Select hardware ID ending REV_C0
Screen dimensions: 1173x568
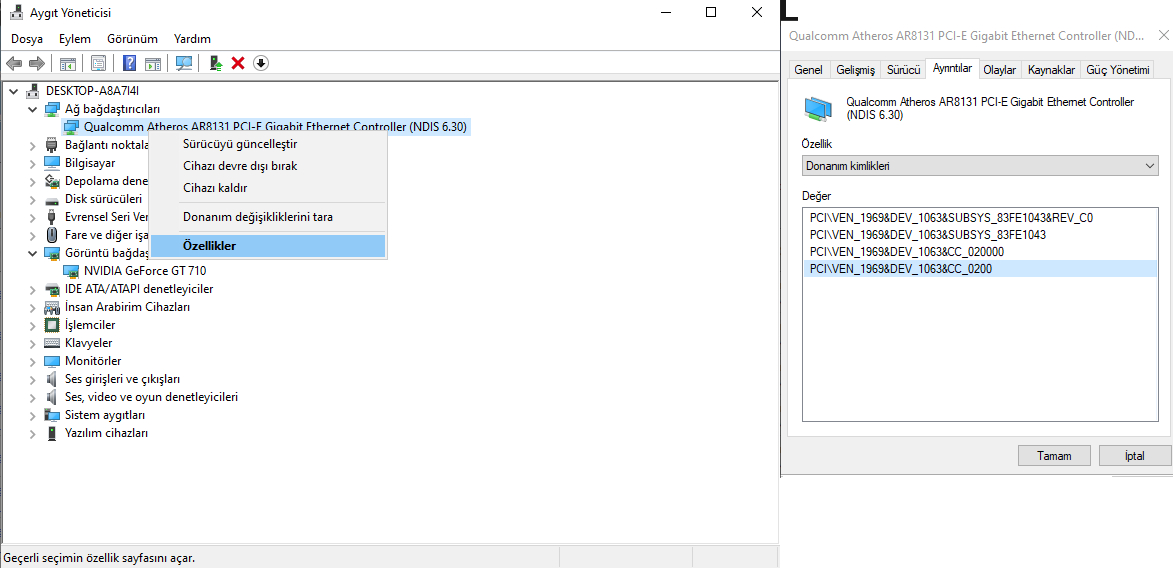[979, 217]
